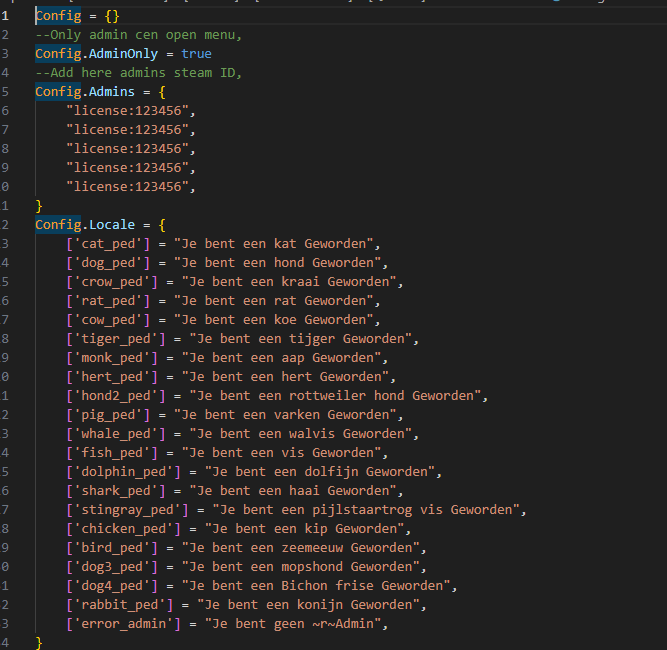Click the string "Je bent een walvis Geworden"
The image size is (667, 650).
click(301, 434)
